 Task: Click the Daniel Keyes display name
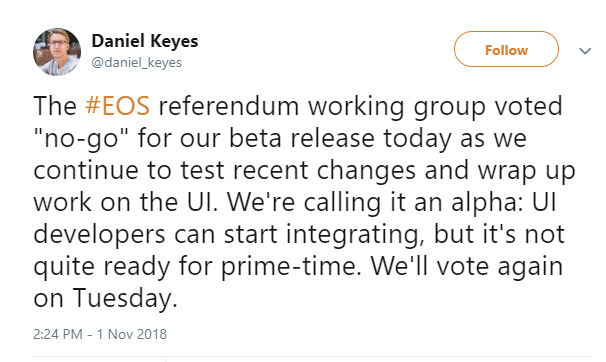[x=145, y=41]
